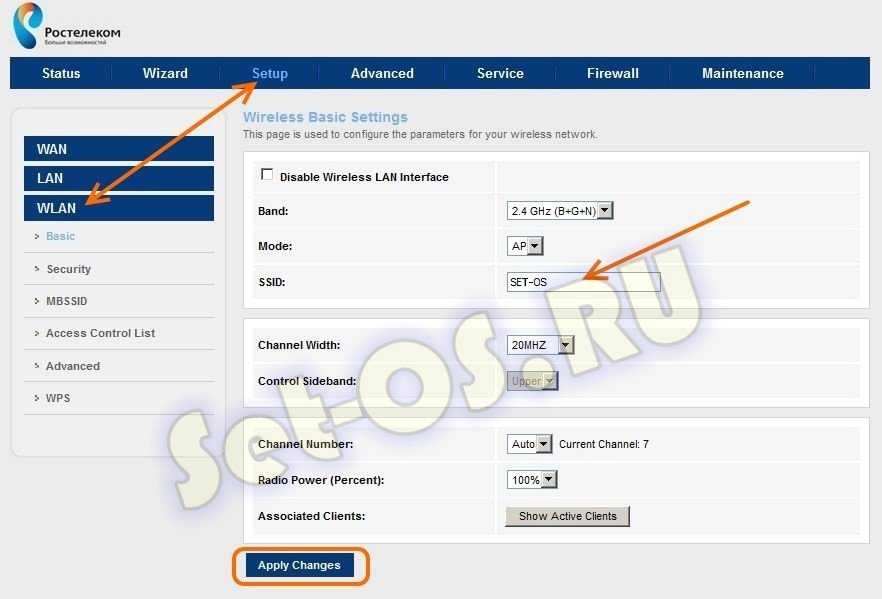Open the Advanced WLAN sidebar link
The width and height of the screenshot is (882, 599).
[x=73, y=366]
